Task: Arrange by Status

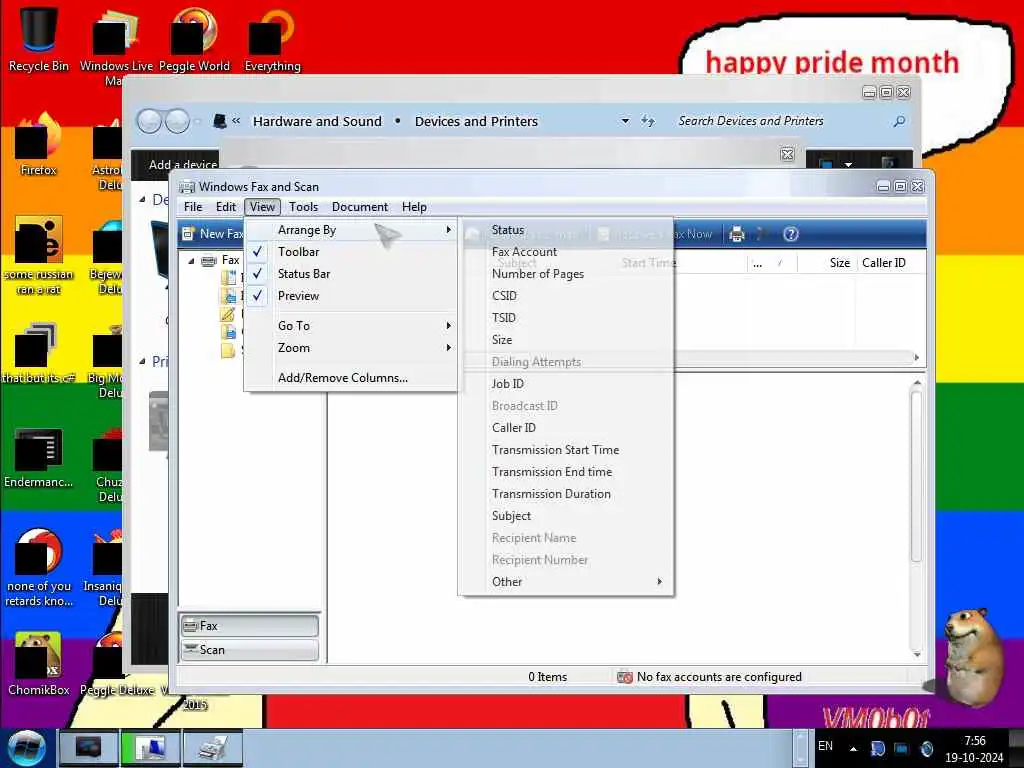Action: (x=566, y=230)
